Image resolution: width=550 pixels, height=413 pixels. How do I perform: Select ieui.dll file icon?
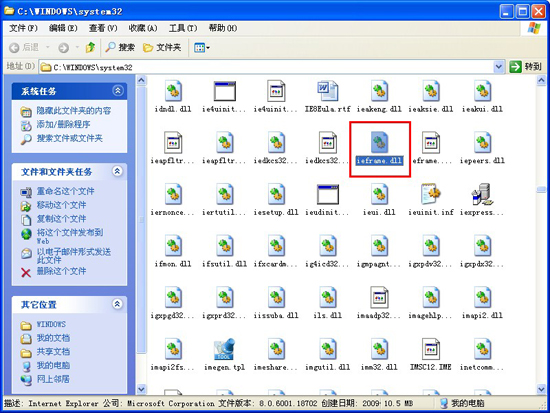tap(380, 194)
